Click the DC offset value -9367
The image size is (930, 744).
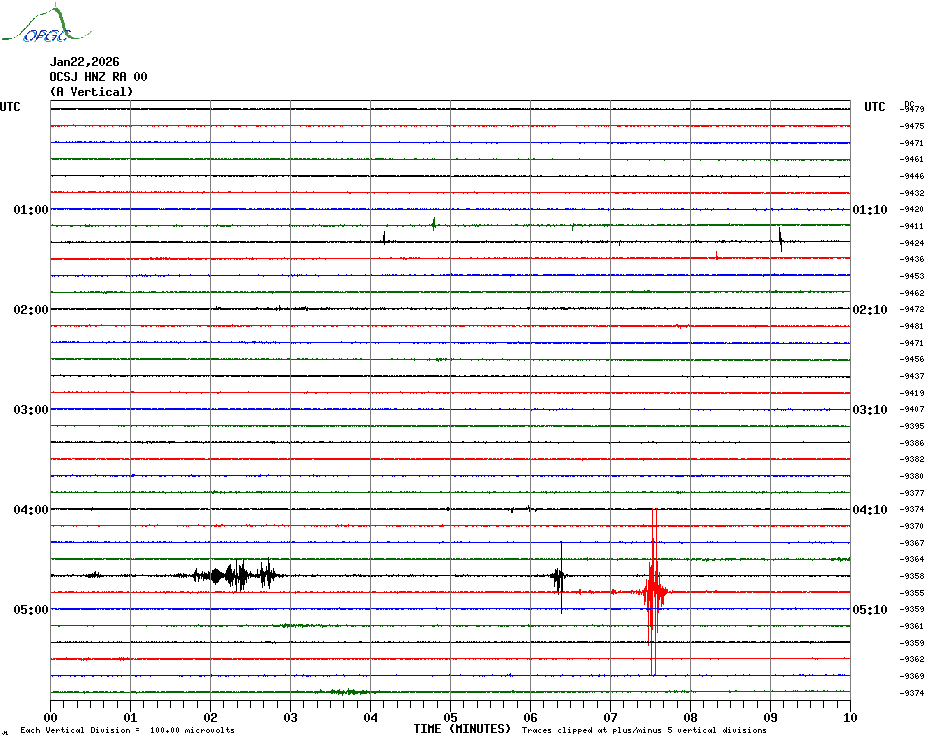tap(912, 543)
